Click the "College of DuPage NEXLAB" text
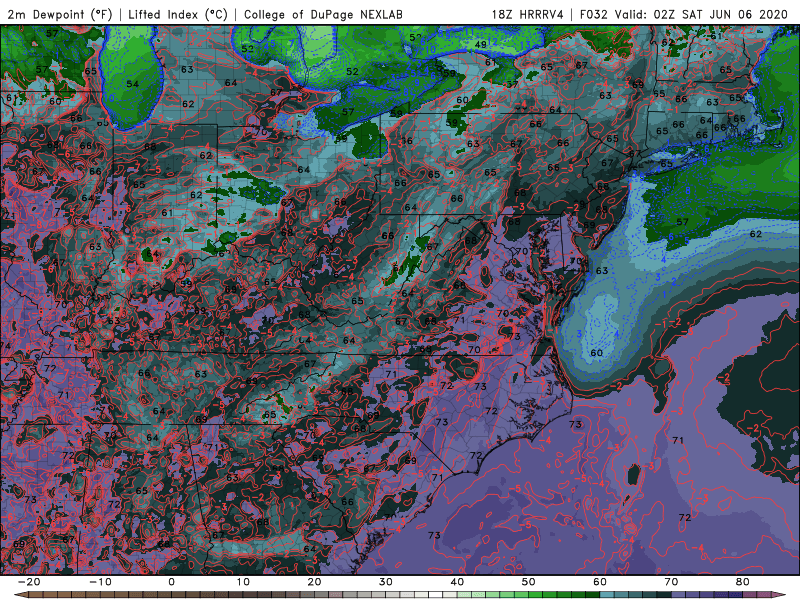This screenshot has width=800, height=600. tap(323, 14)
